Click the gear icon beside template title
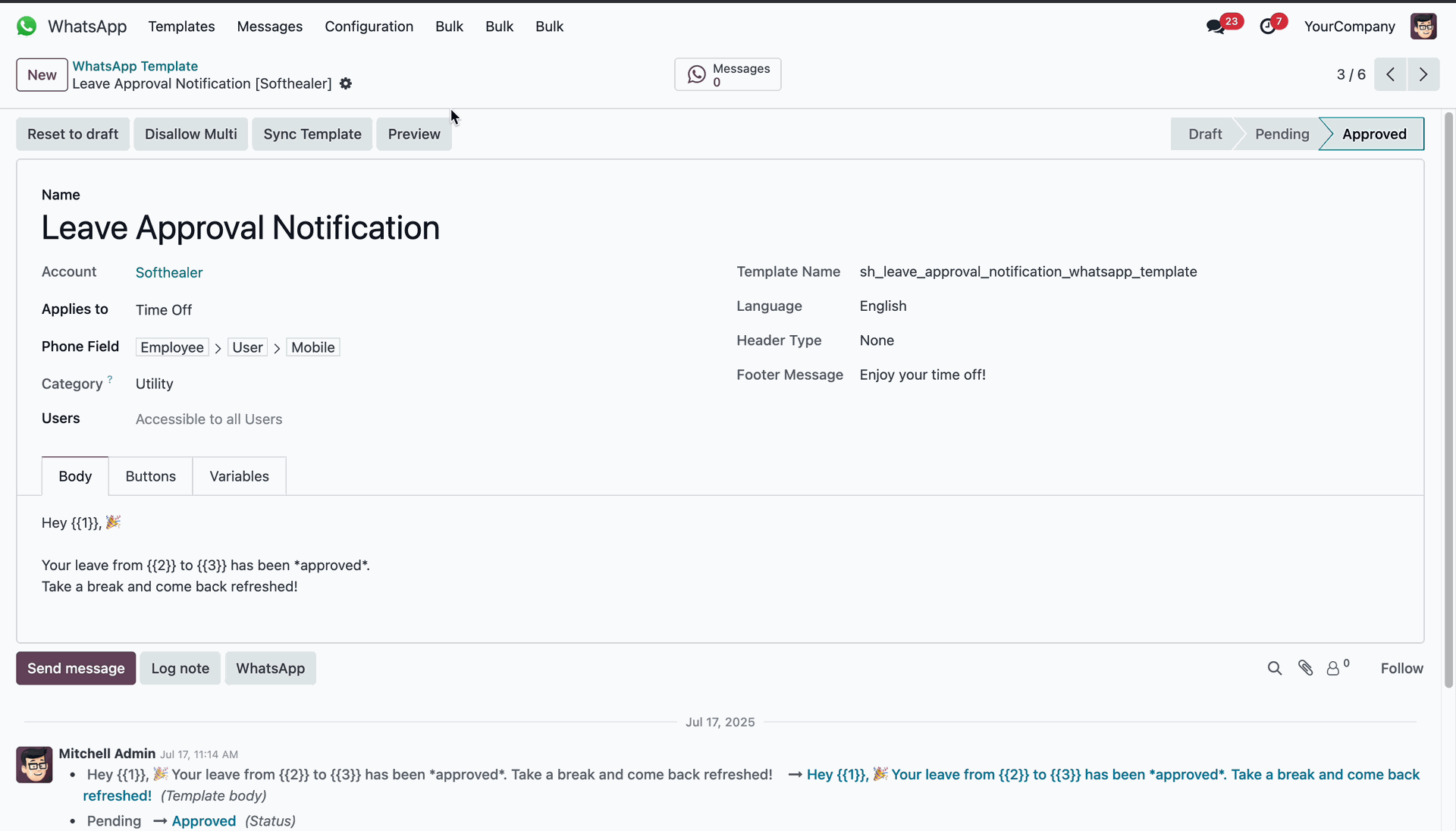 346,84
